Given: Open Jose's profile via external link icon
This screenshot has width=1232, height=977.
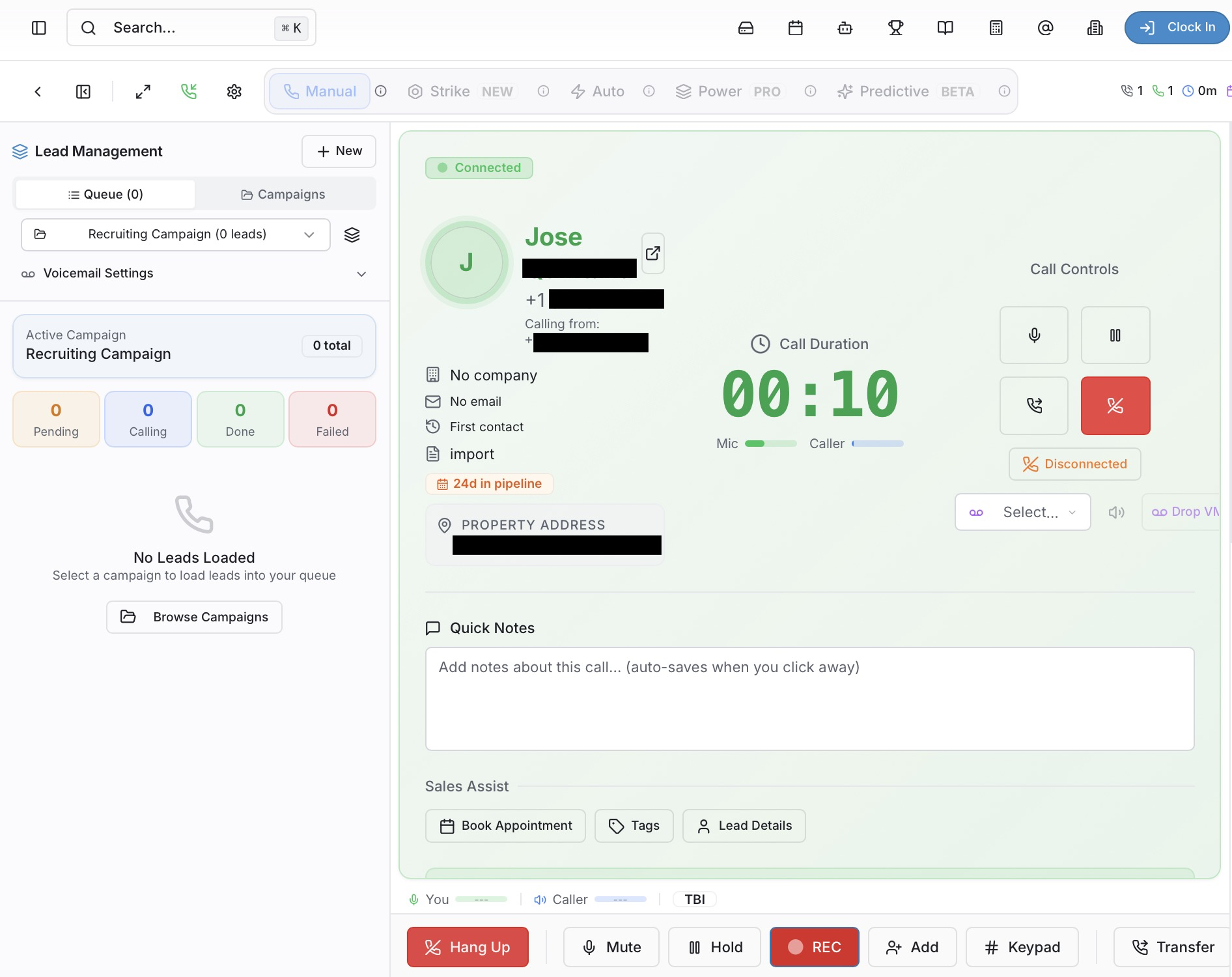Looking at the screenshot, I should coord(652,253).
